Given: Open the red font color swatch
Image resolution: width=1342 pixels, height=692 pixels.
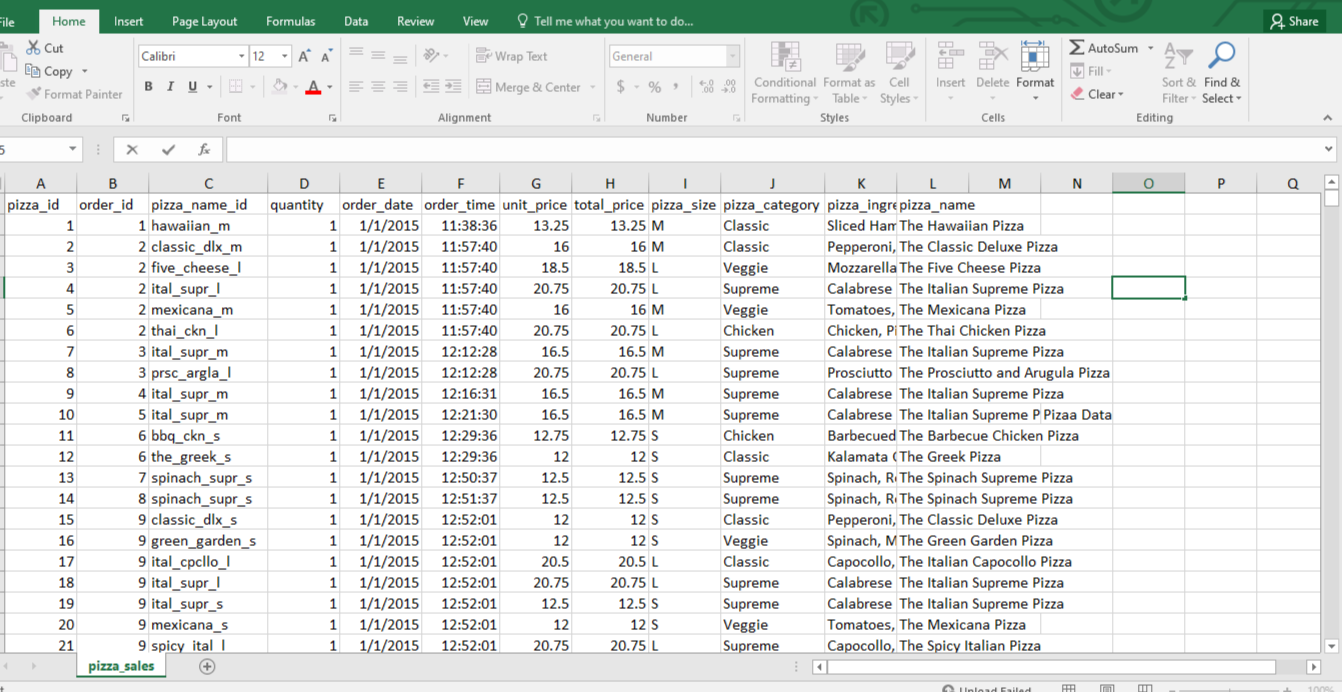Looking at the screenshot, I should pos(313,87).
